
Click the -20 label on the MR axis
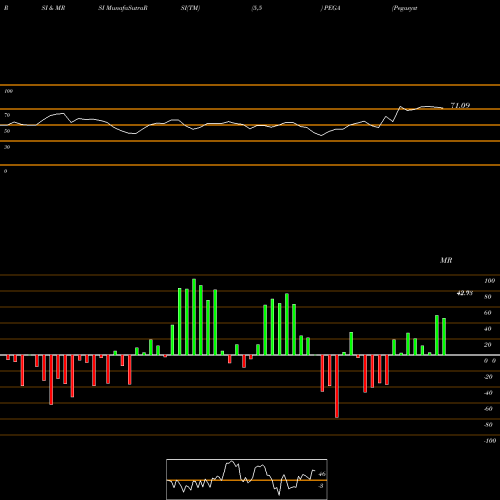coord(488,377)
